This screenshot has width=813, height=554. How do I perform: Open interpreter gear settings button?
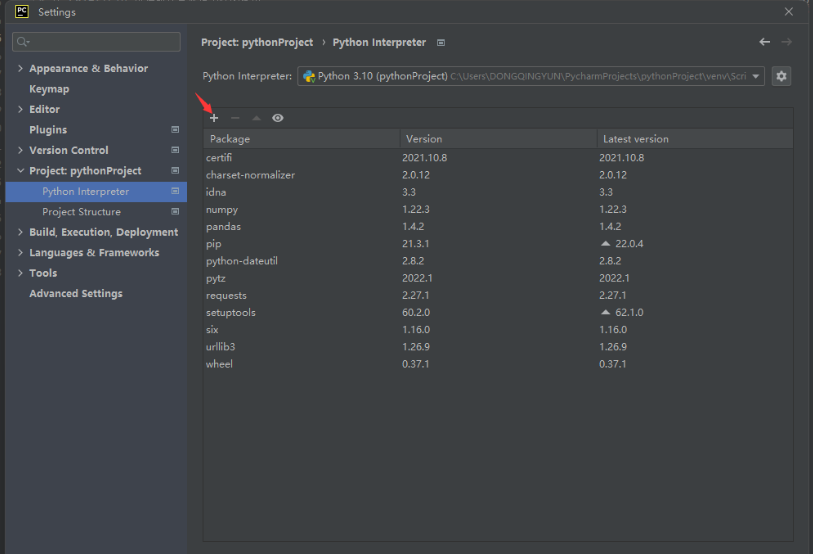(781, 76)
